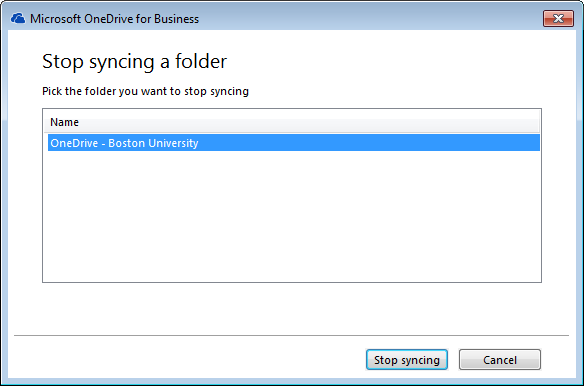Click the empty title bar area beside the title

pyautogui.click(x=369, y=19)
